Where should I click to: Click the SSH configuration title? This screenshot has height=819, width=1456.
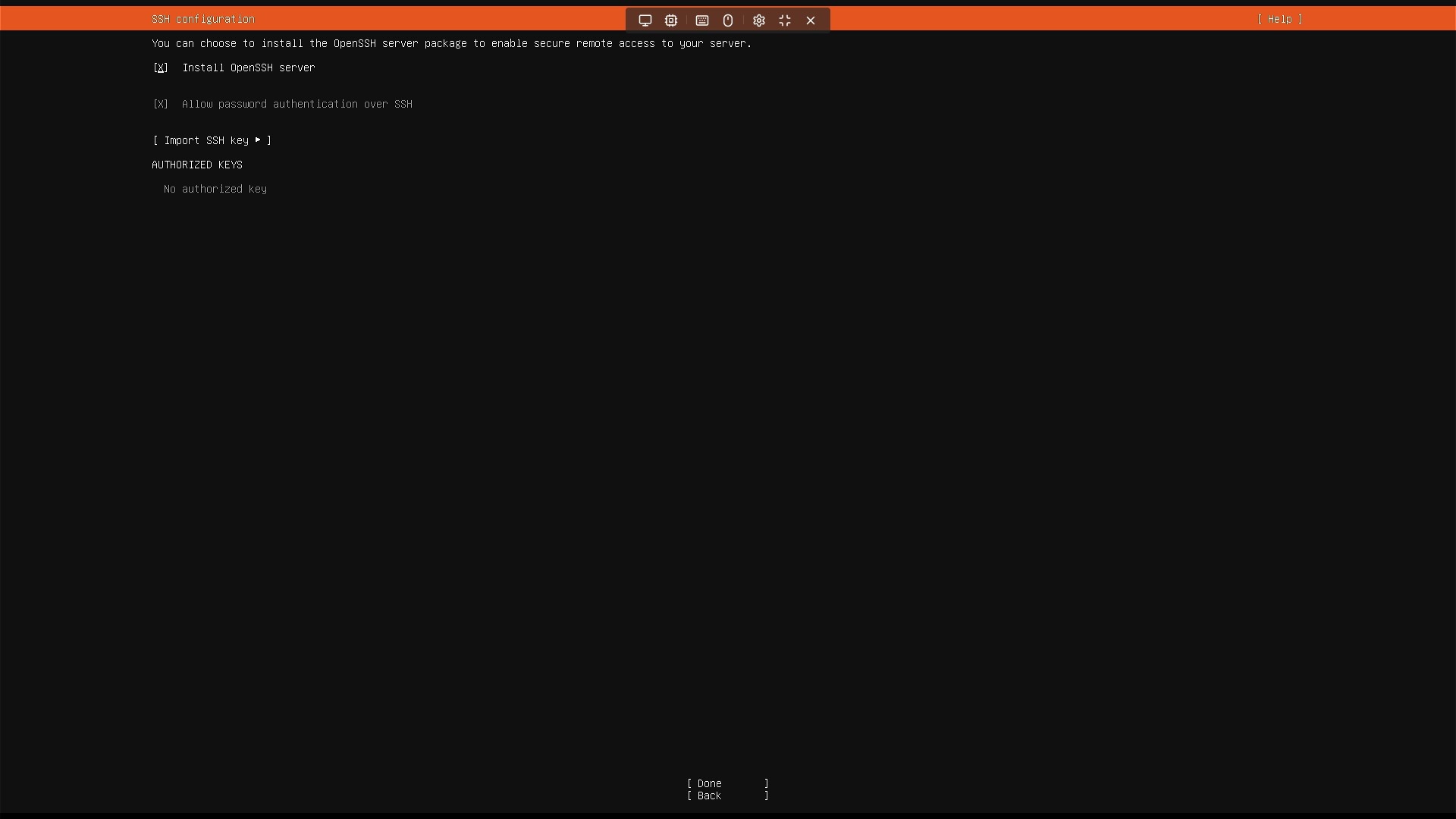tap(203, 19)
